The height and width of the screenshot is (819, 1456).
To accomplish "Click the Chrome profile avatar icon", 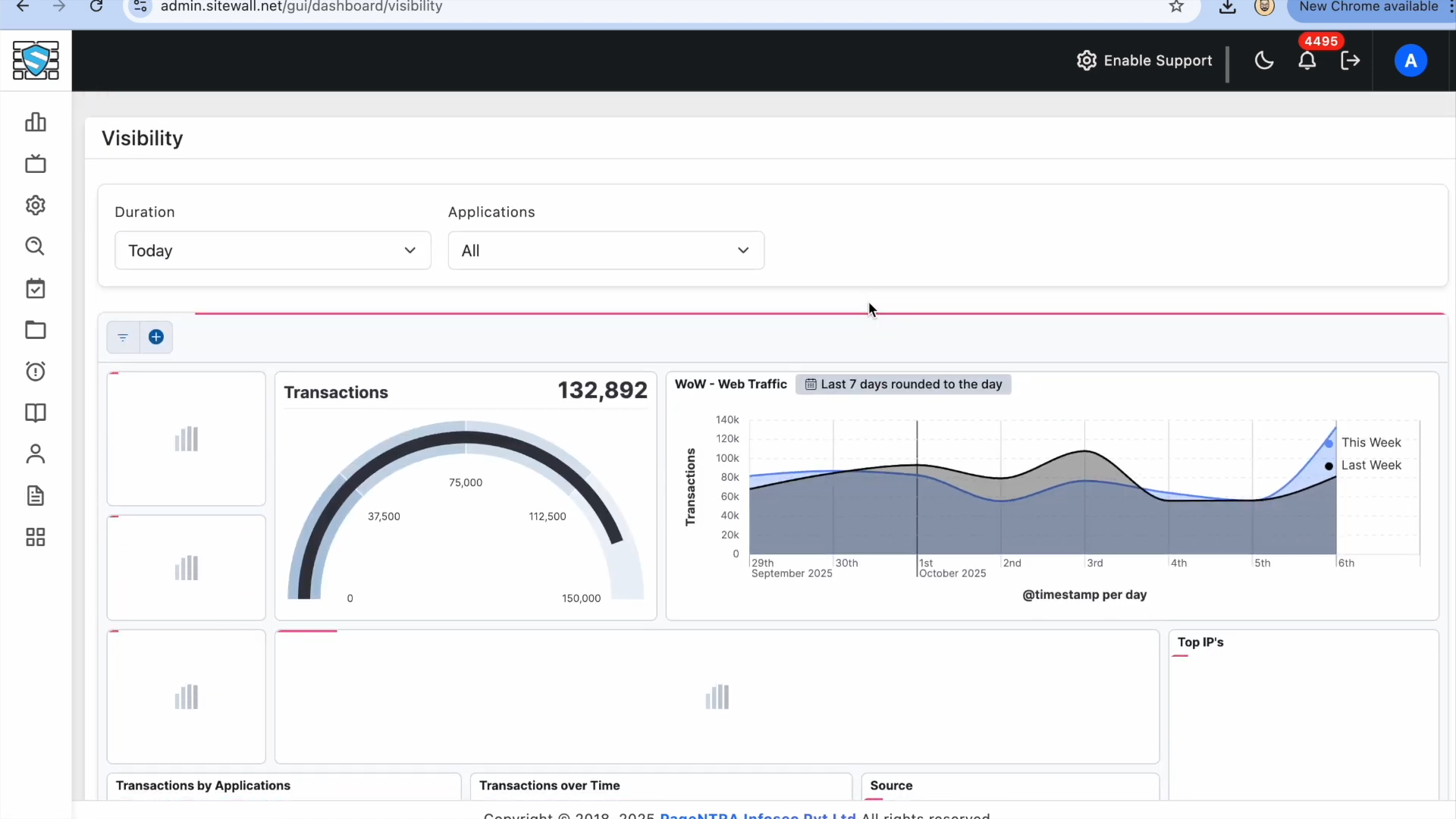I will pos(1264,7).
